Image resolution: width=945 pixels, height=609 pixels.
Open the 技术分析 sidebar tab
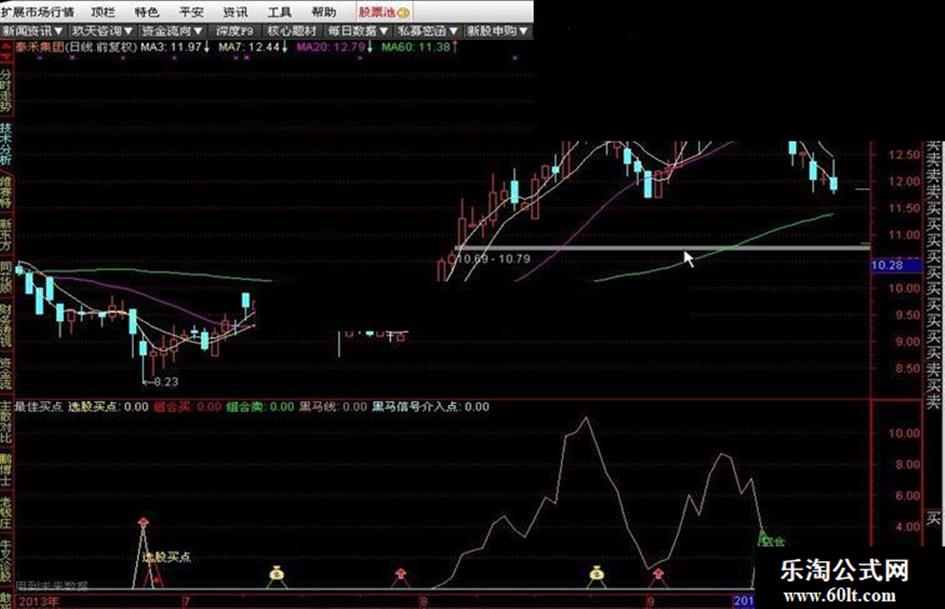coord(6,144)
